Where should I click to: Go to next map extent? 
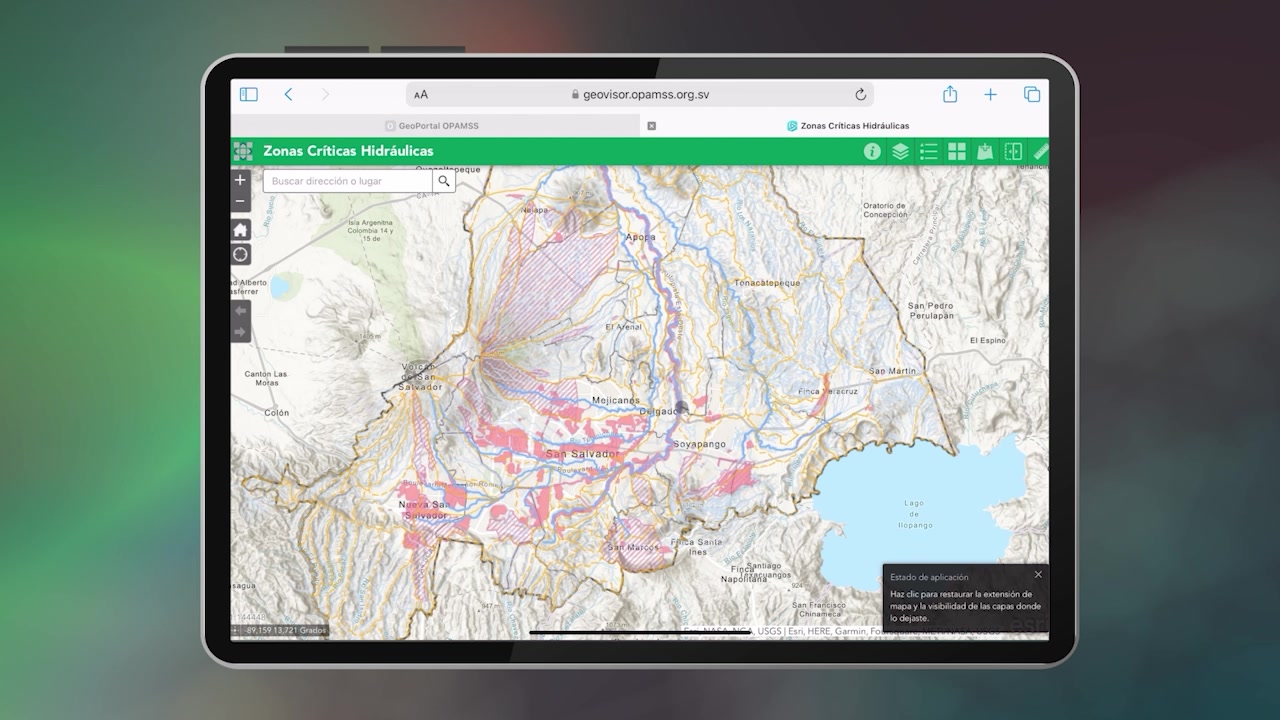(x=240, y=331)
